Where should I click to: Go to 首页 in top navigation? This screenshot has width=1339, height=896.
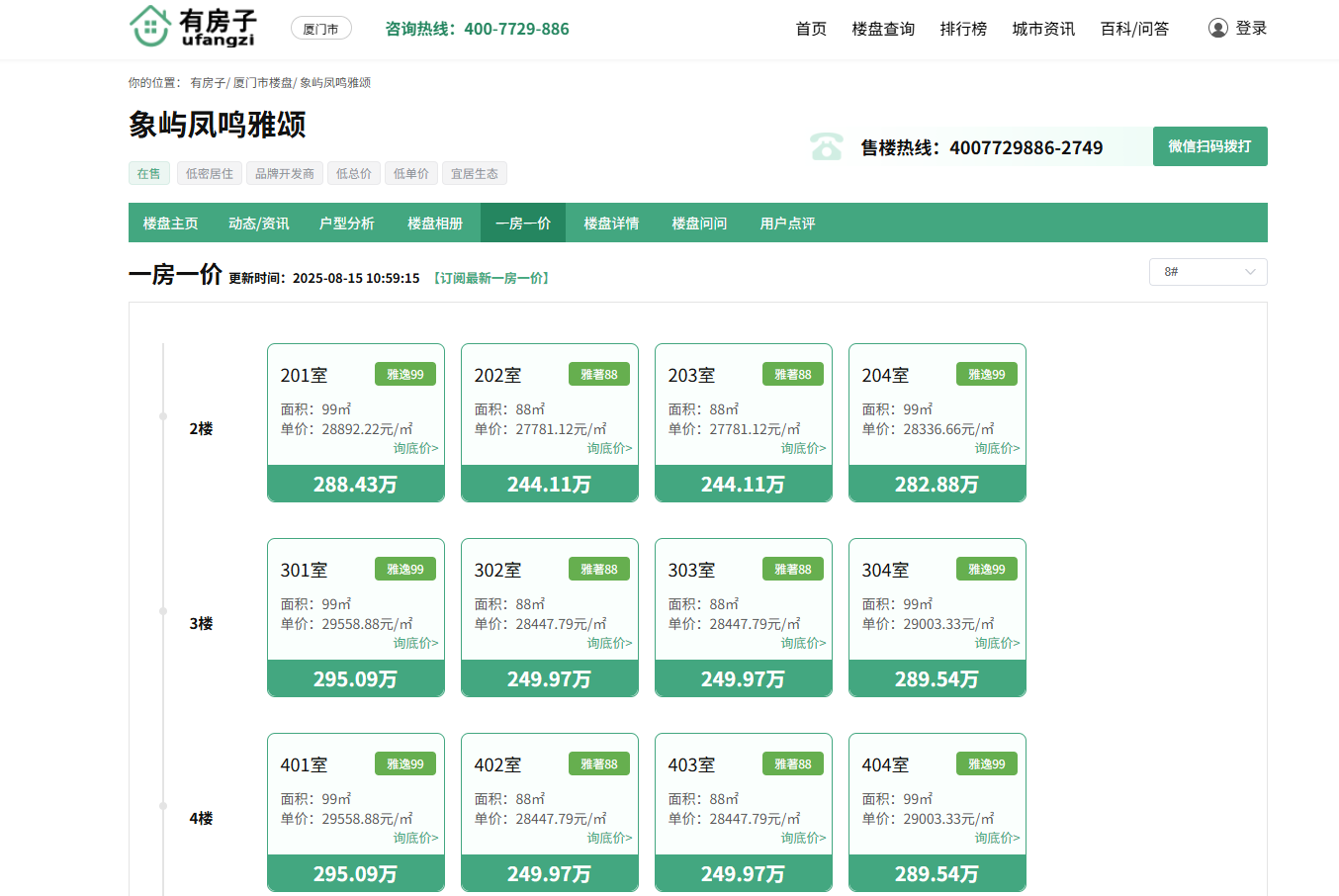(x=811, y=29)
